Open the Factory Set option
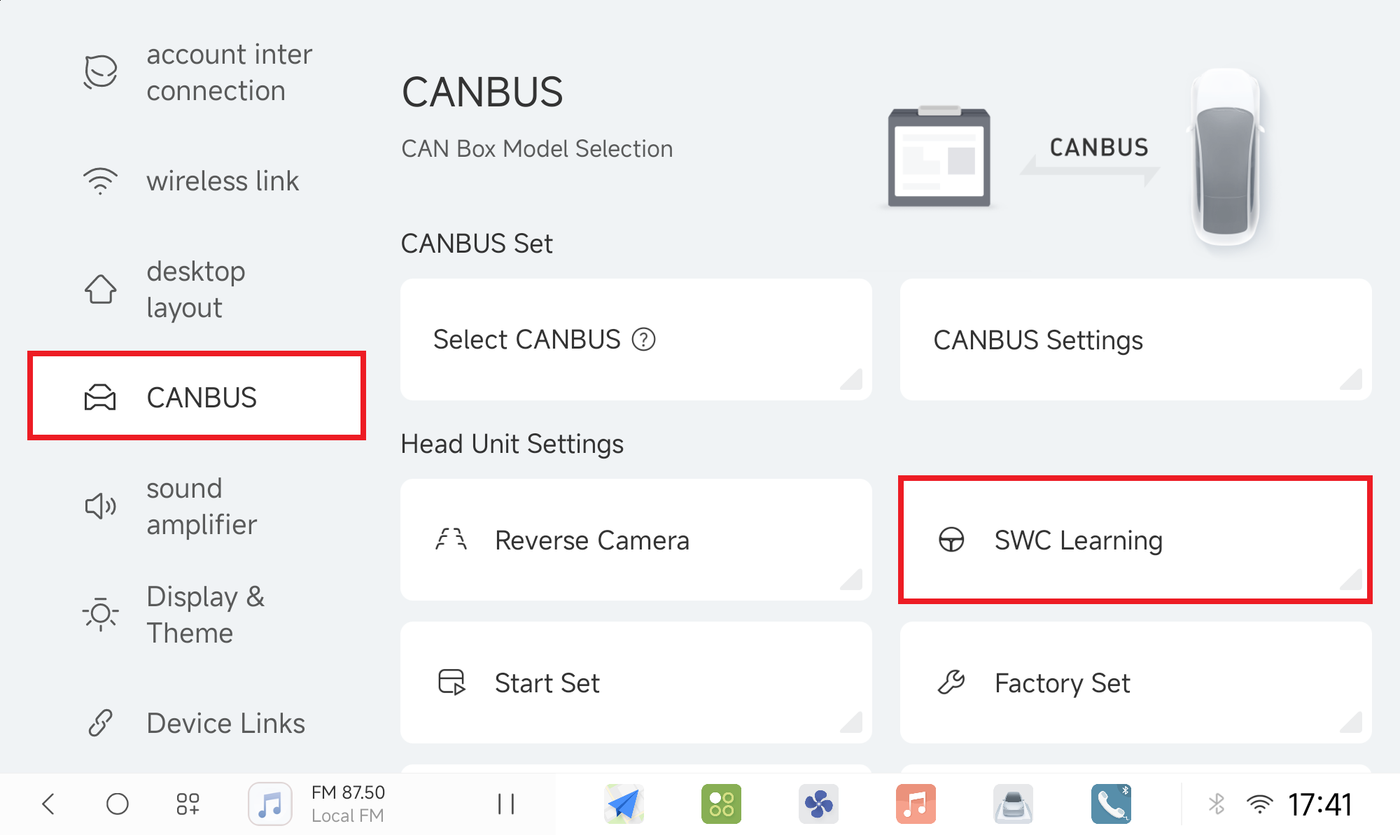Viewport: 1400px width, 840px height. click(x=1135, y=683)
